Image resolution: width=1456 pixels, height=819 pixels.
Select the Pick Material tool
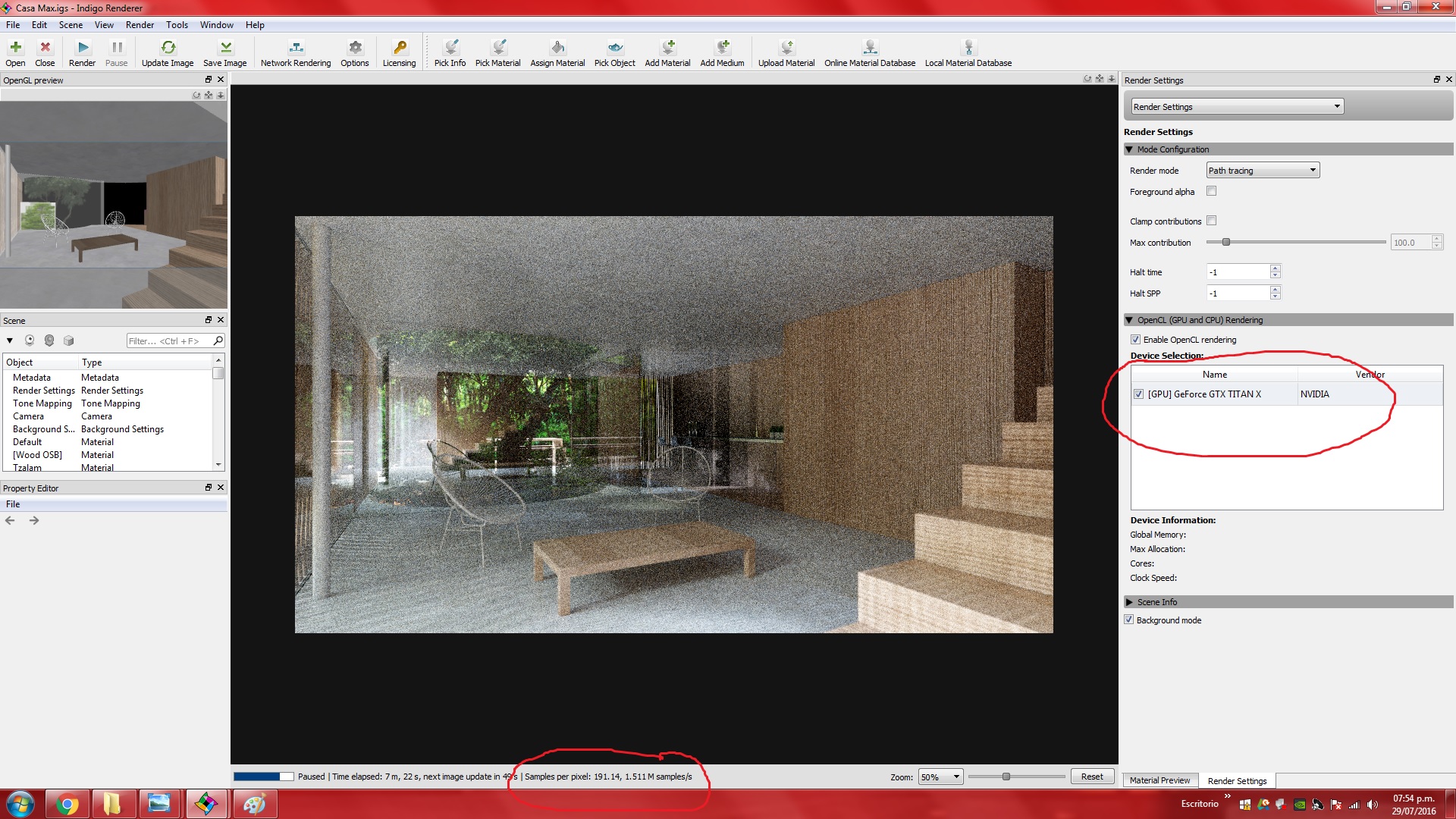pyautogui.click(x=497, y=48)
